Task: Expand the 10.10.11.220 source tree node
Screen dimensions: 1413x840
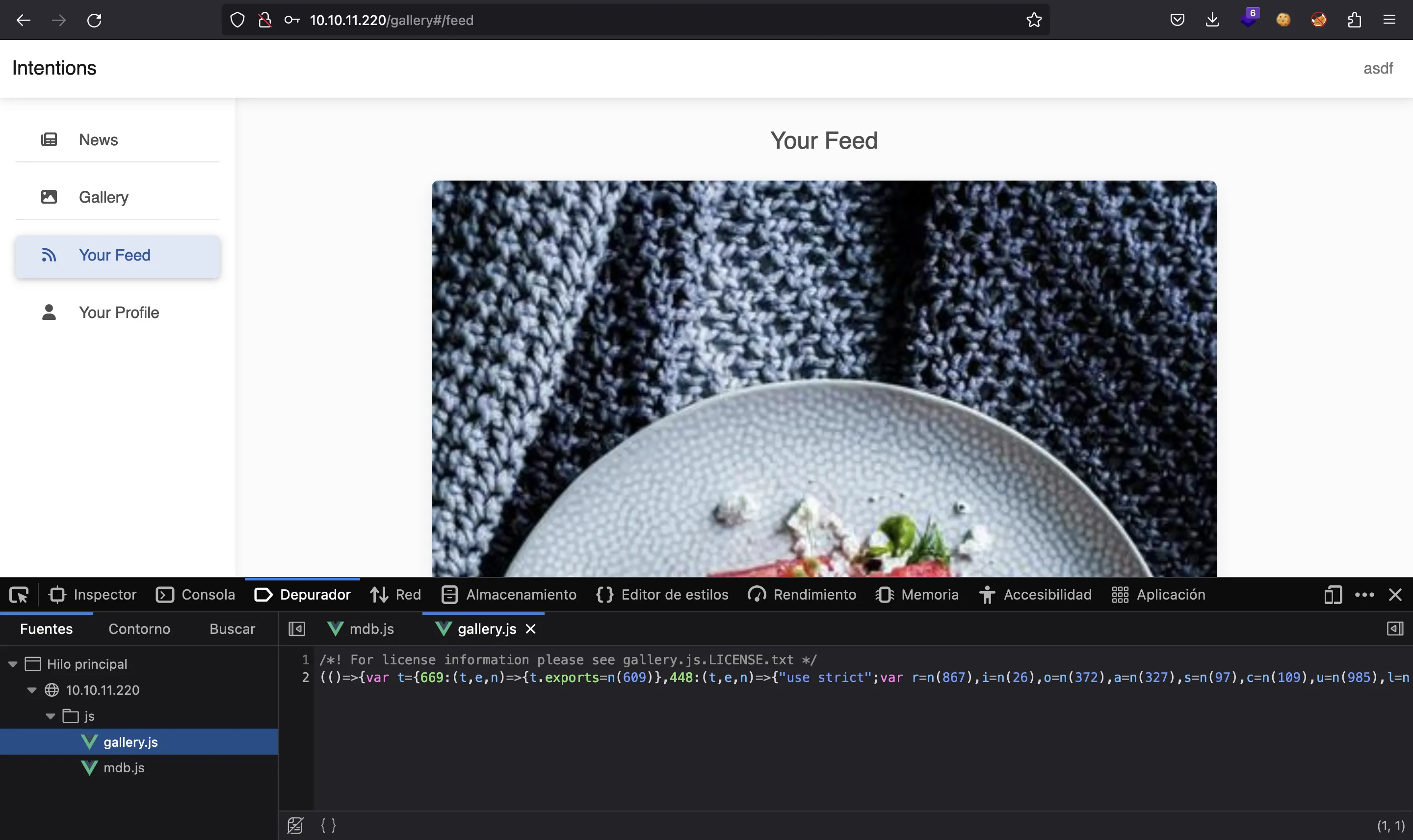Action: click(x=31, y=690)
